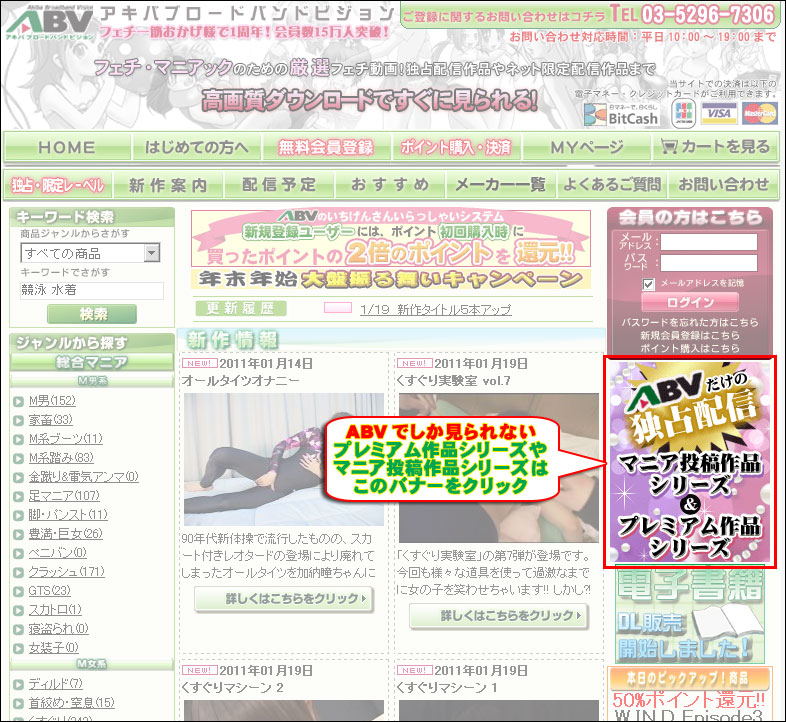786x722 pixels.
Task: Open the パスワードを忘れた方はこちら link
Action: (x=690, y=322)
